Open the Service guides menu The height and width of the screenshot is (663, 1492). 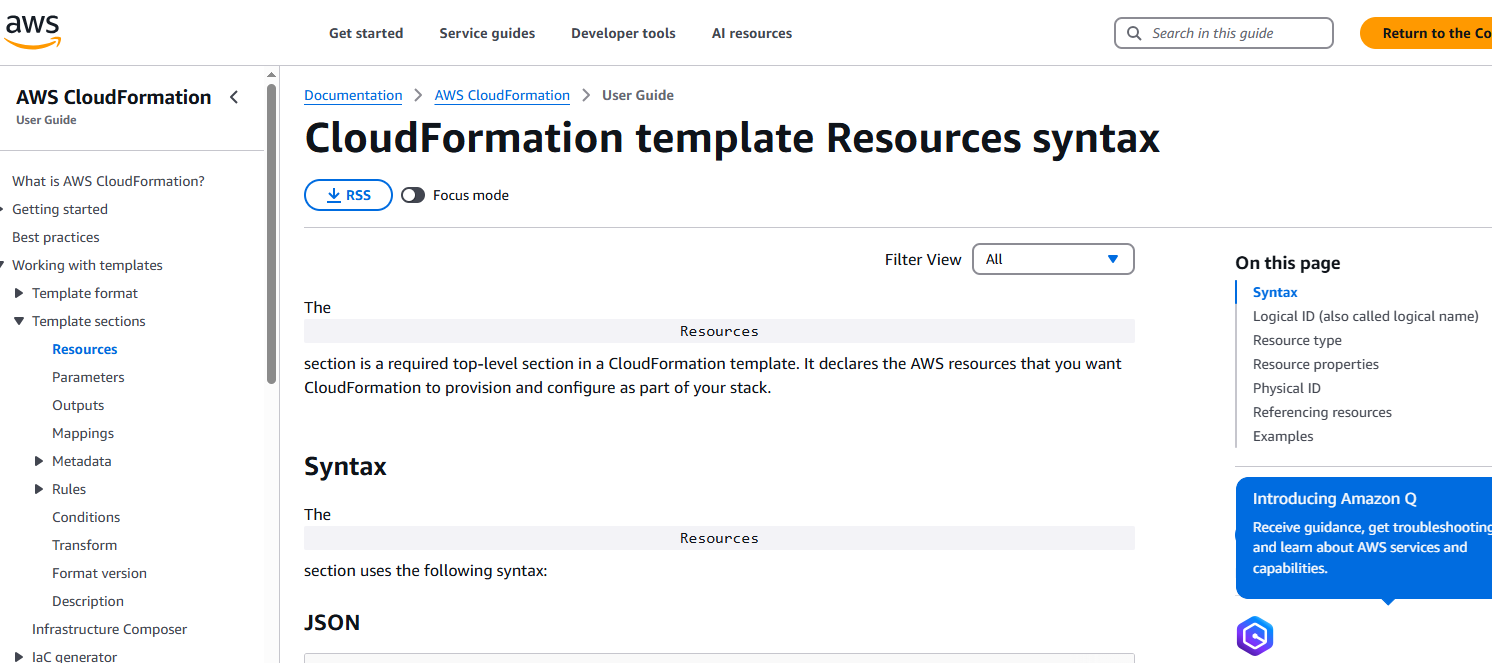(487, 33)
